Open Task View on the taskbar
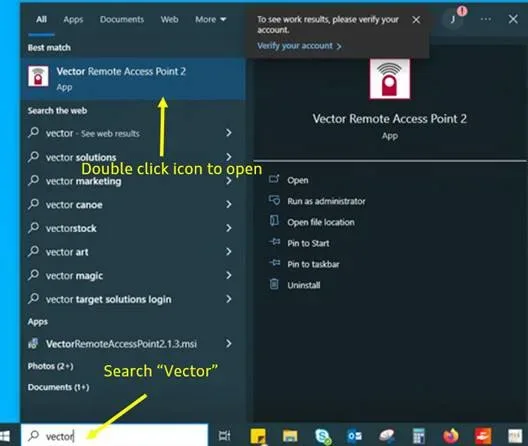Screen dimensions: 528x446 click(x=224, y=436)
